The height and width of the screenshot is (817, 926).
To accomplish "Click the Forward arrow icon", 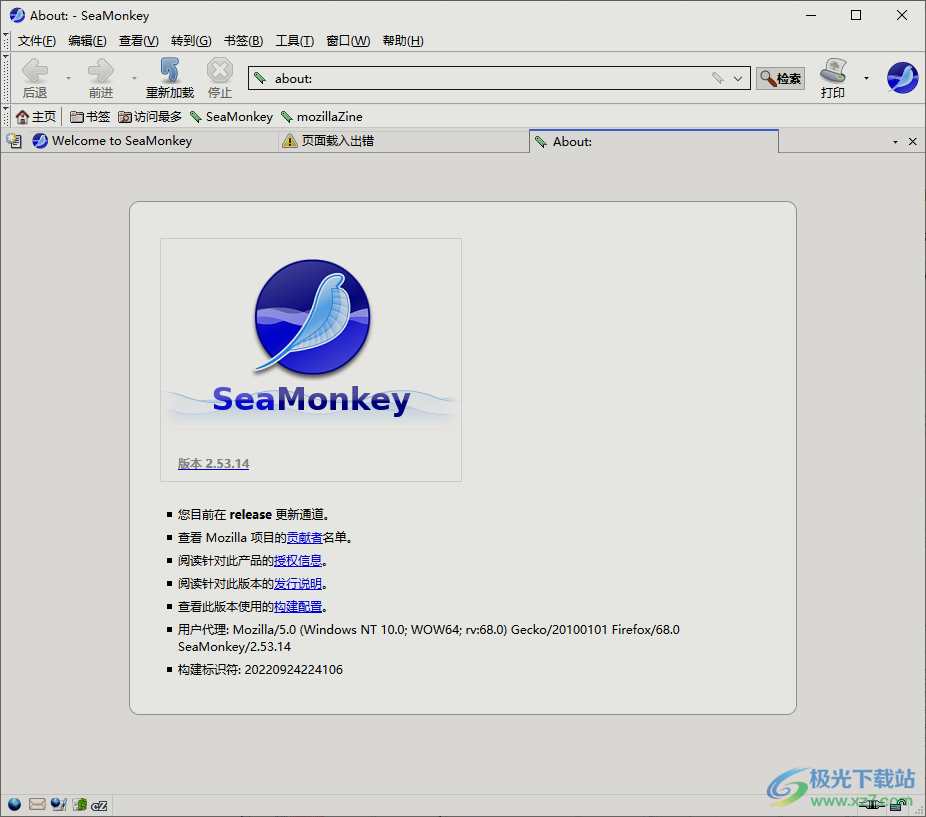I will tap(101, 71).
